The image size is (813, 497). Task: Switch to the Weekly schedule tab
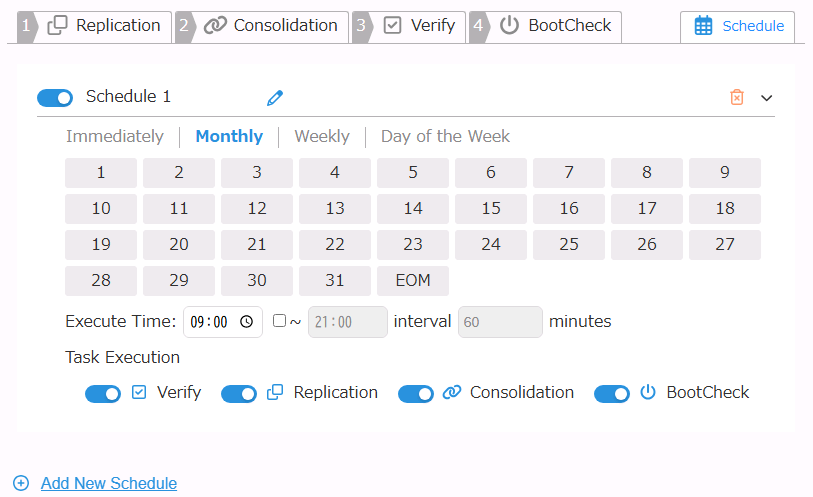[322, 137]
